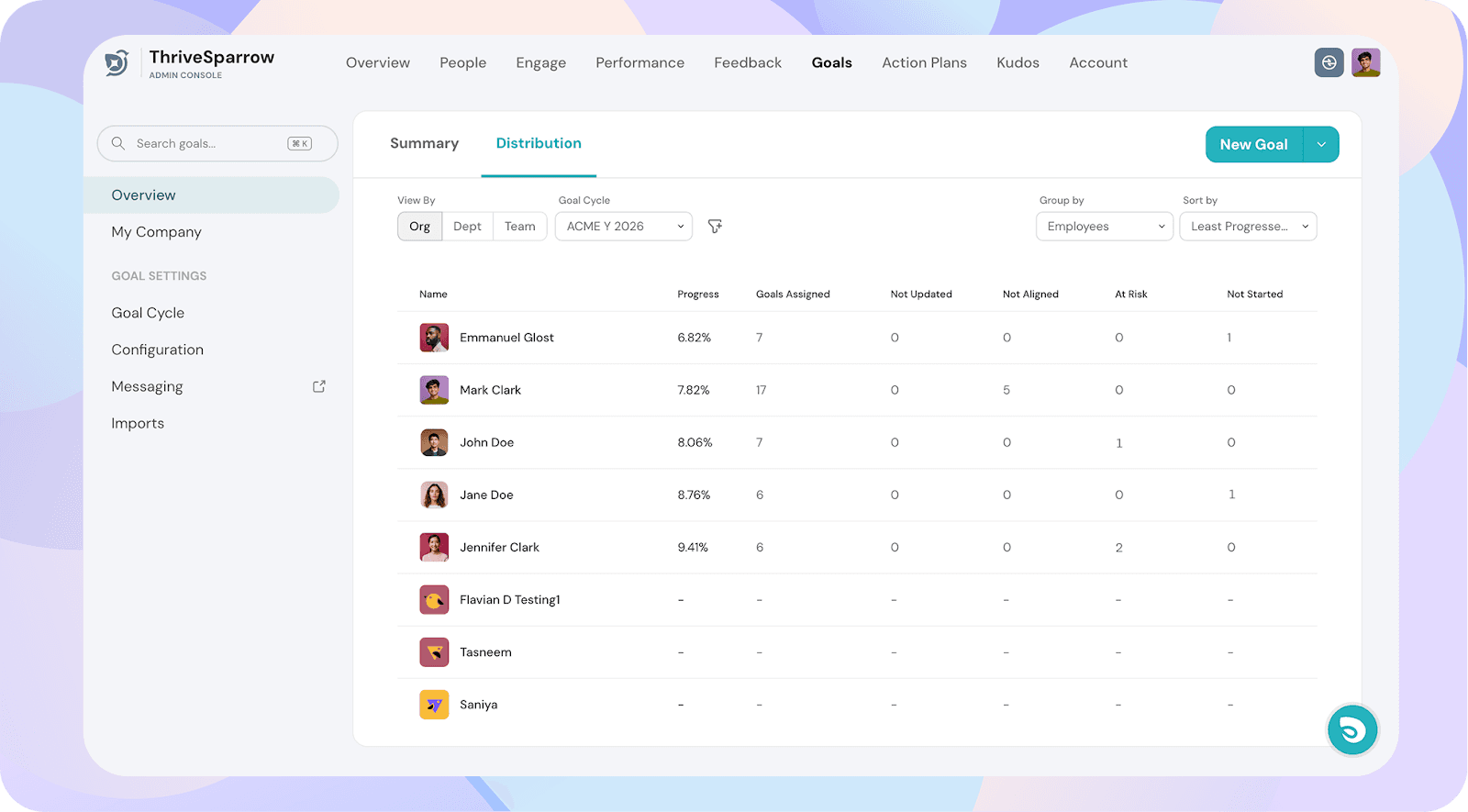Click the Messaging external link icon
This screenshot has width=1468, height=812.
point(319,386)
